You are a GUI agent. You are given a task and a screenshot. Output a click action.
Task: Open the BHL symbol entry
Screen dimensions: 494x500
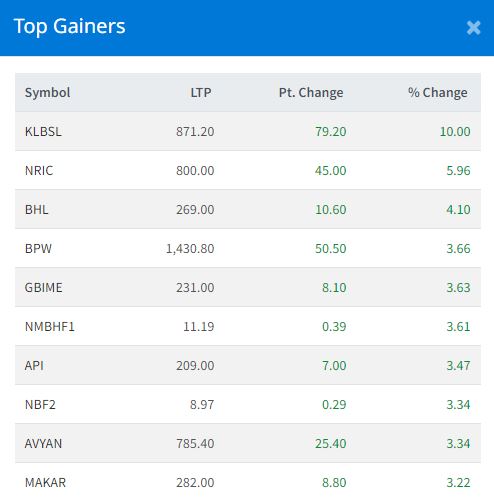37,210
